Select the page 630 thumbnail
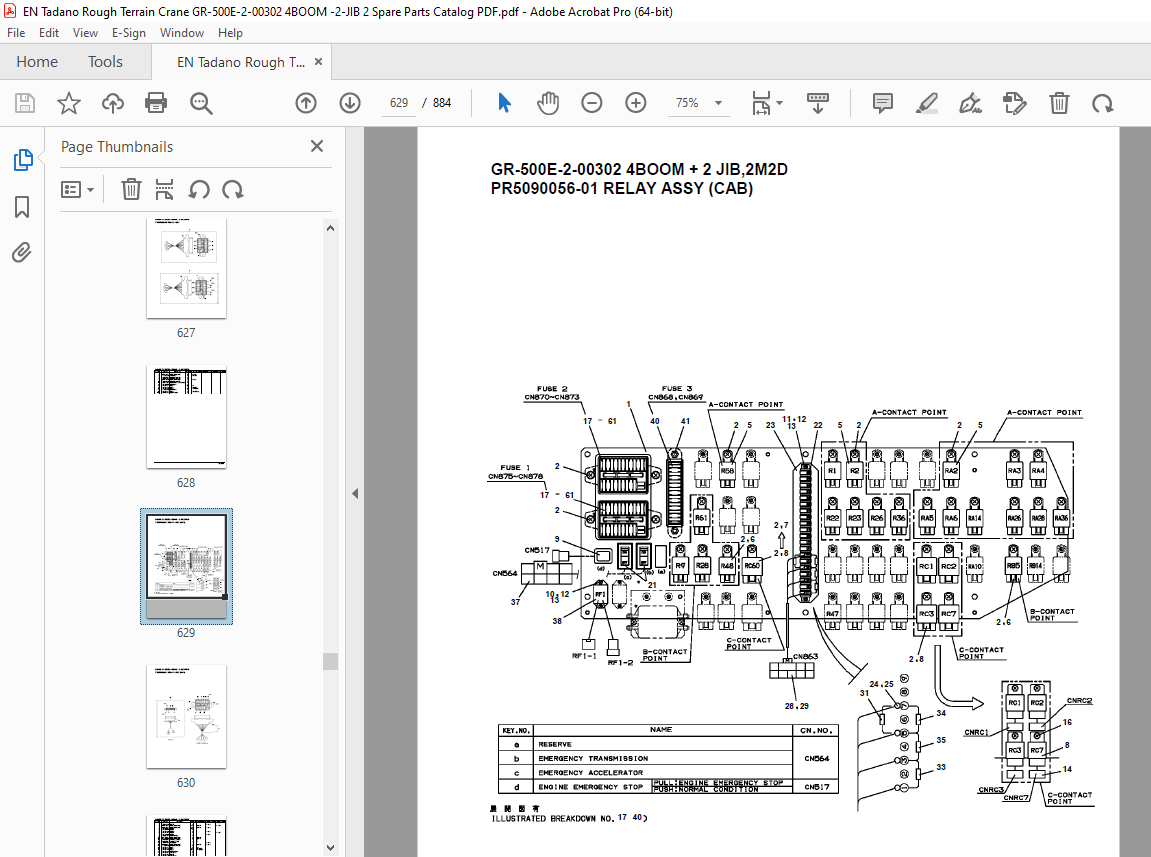1151x857 pixels. coord(186,717)
